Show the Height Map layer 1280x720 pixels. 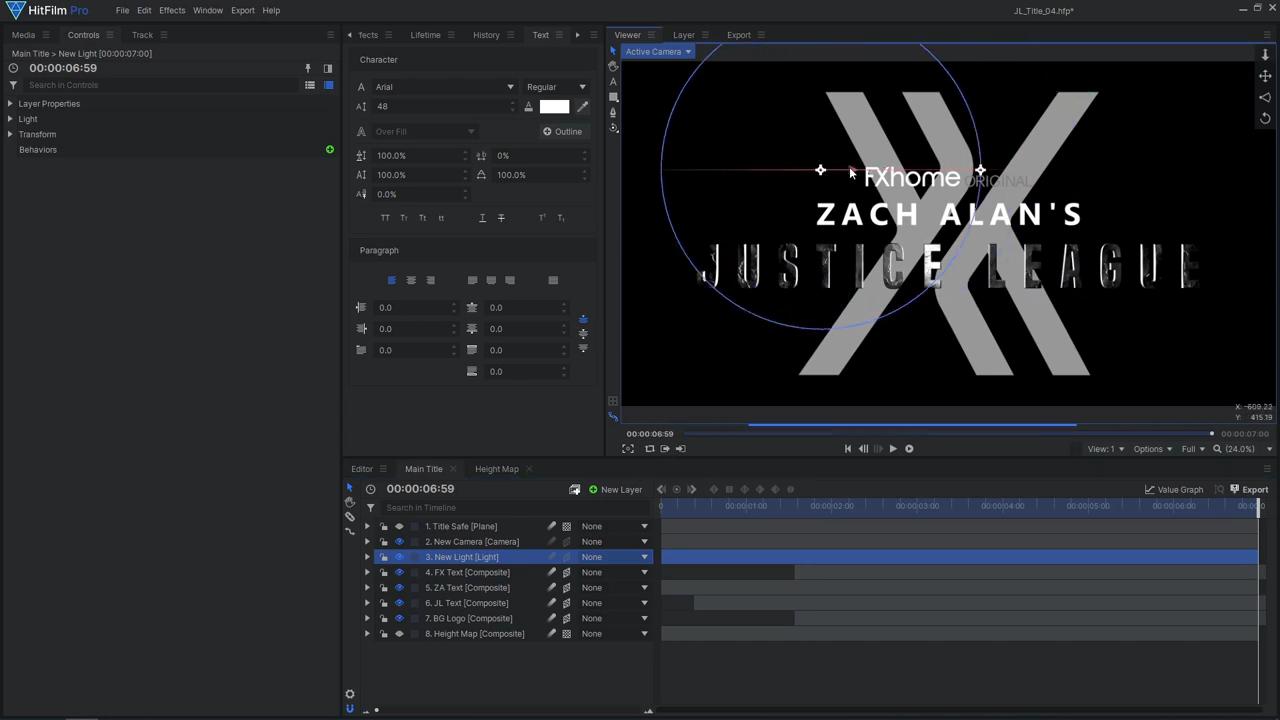pos(399,634)
